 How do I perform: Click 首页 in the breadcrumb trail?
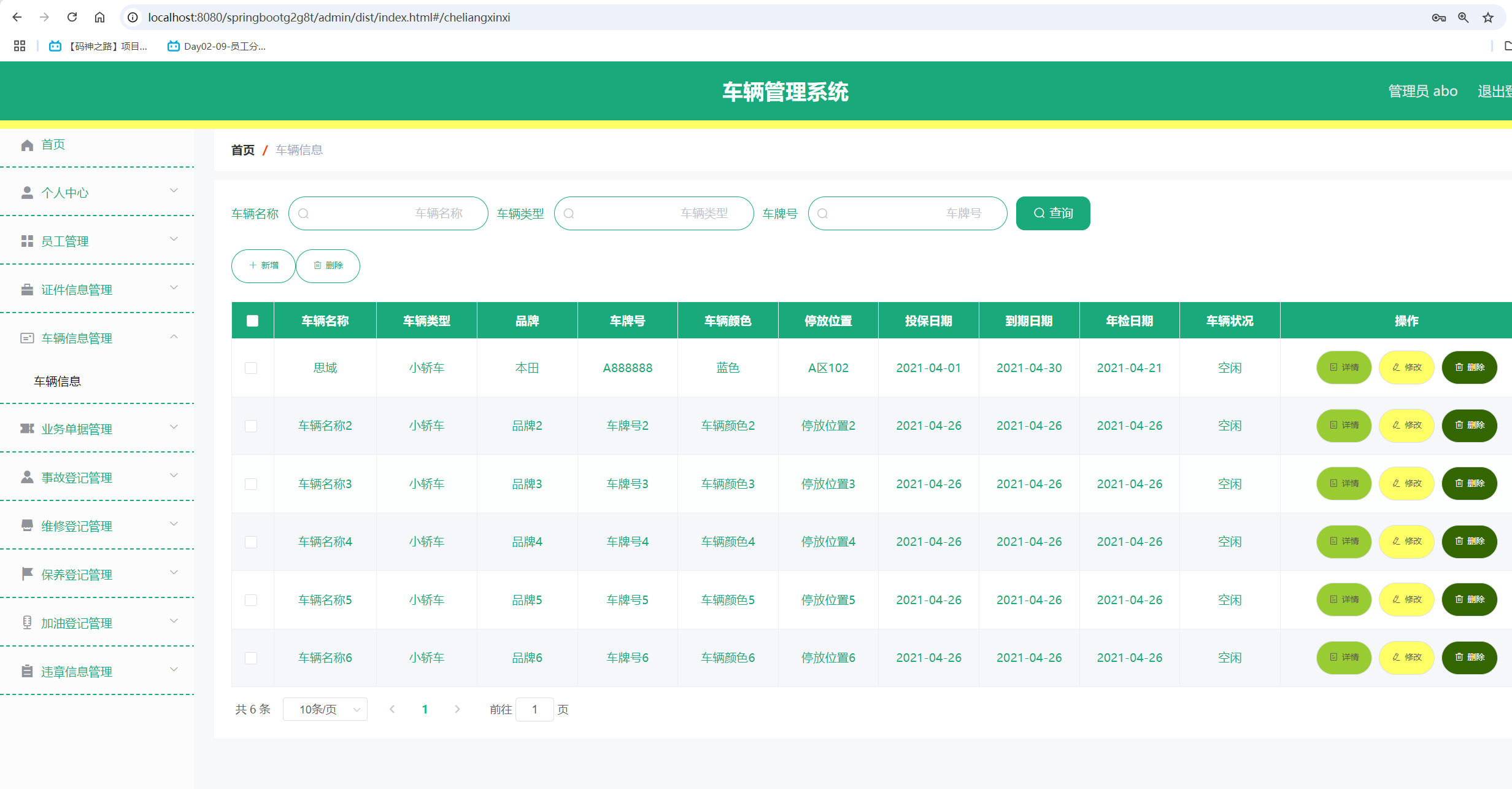242,149
